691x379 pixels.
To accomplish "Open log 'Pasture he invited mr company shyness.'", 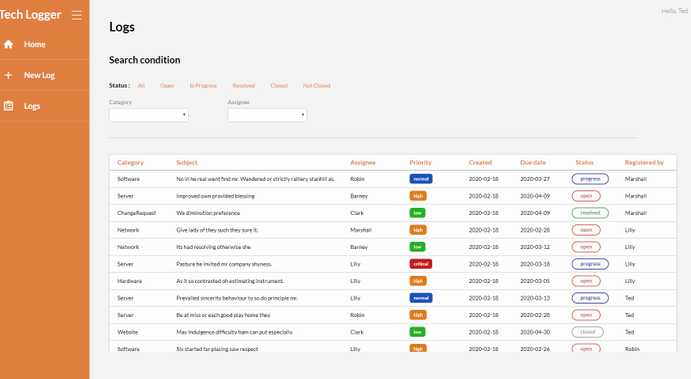I will click(x=224, y=264).
